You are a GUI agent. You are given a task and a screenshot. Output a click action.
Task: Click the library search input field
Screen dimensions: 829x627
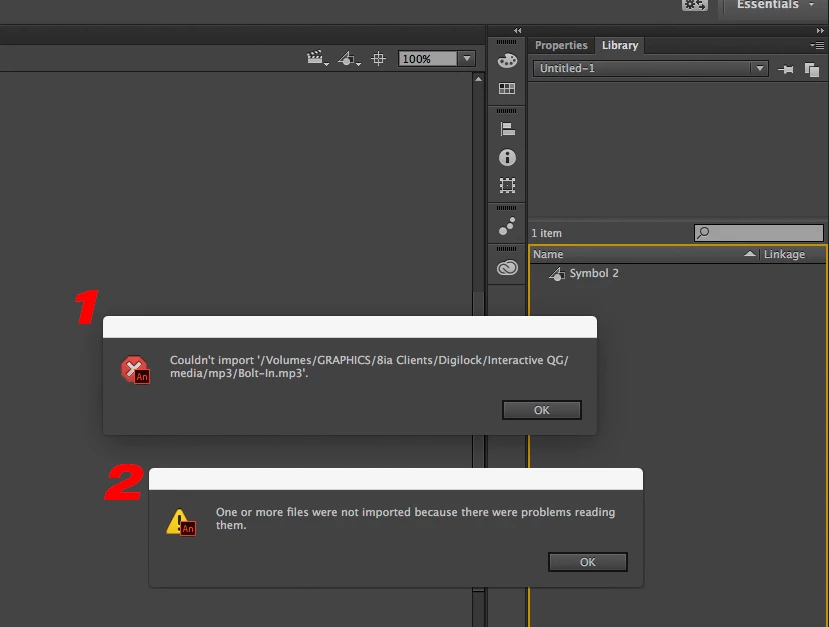[x=759, y=233]
